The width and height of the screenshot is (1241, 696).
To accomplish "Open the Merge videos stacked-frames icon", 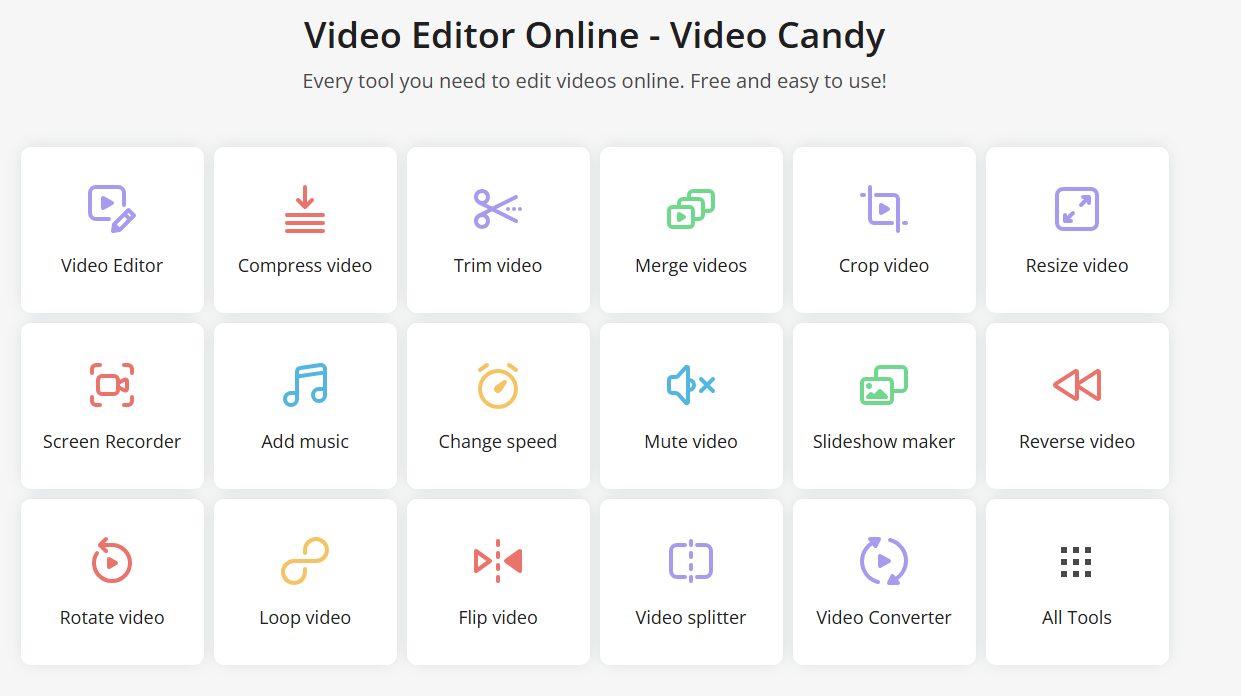I will click(691, 209).
